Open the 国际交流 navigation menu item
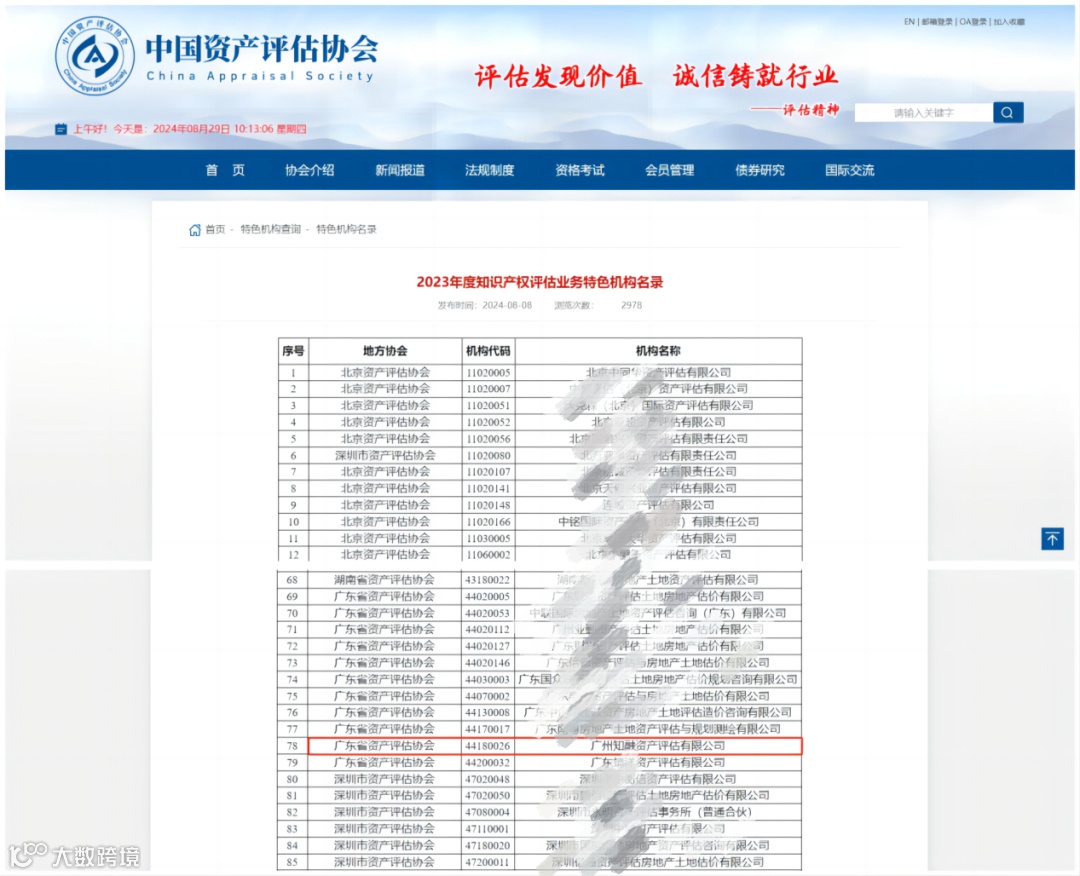This screenshot has height=876, width=1080. pos(849,170)
